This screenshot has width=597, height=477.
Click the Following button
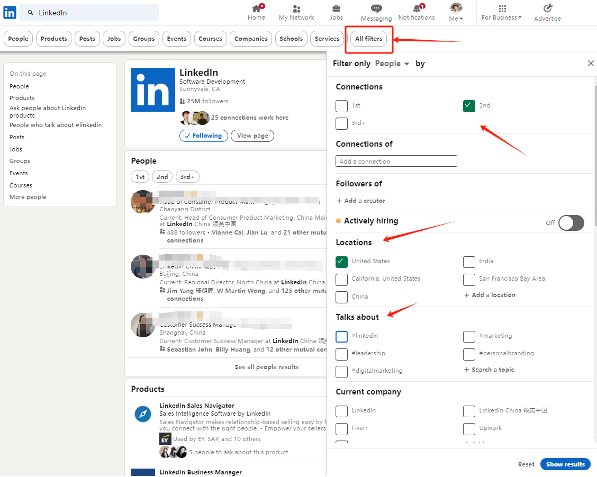(x=203, y=136)
